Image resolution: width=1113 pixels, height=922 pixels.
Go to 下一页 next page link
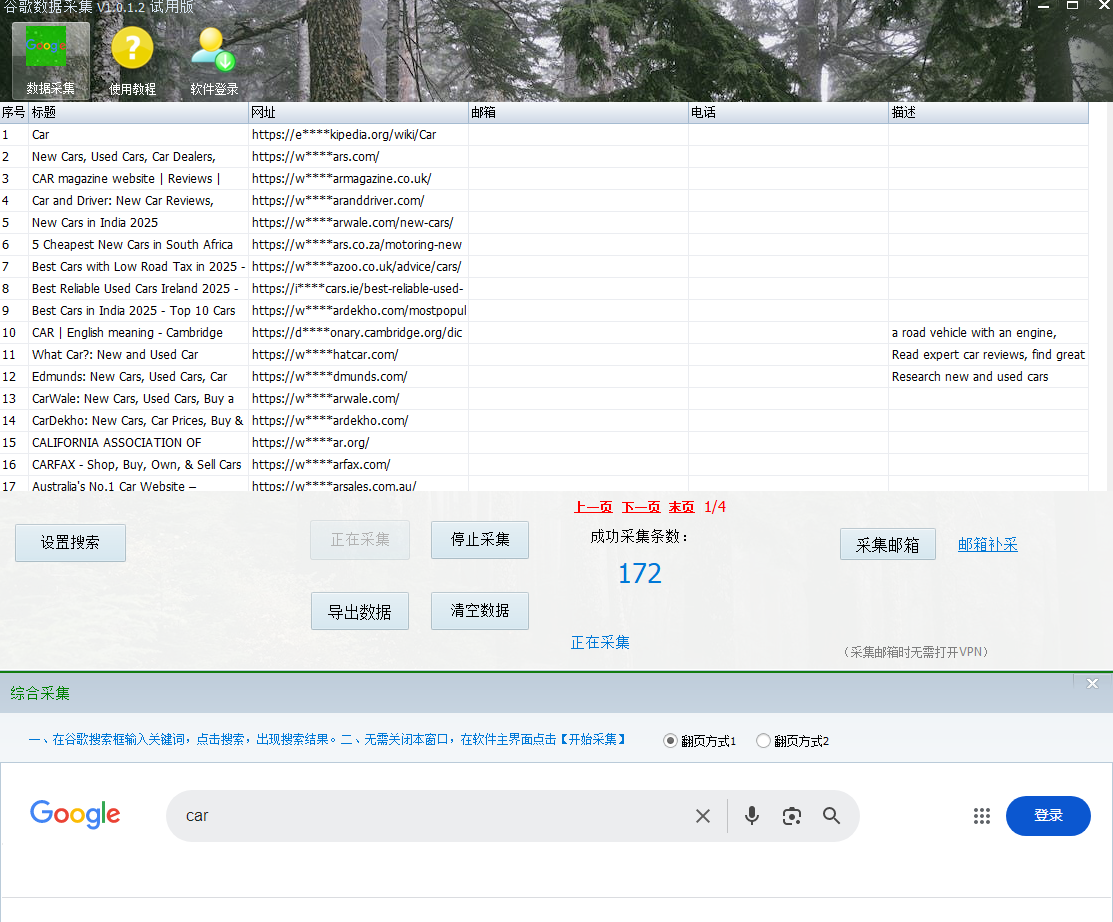[x=641, y=507]
